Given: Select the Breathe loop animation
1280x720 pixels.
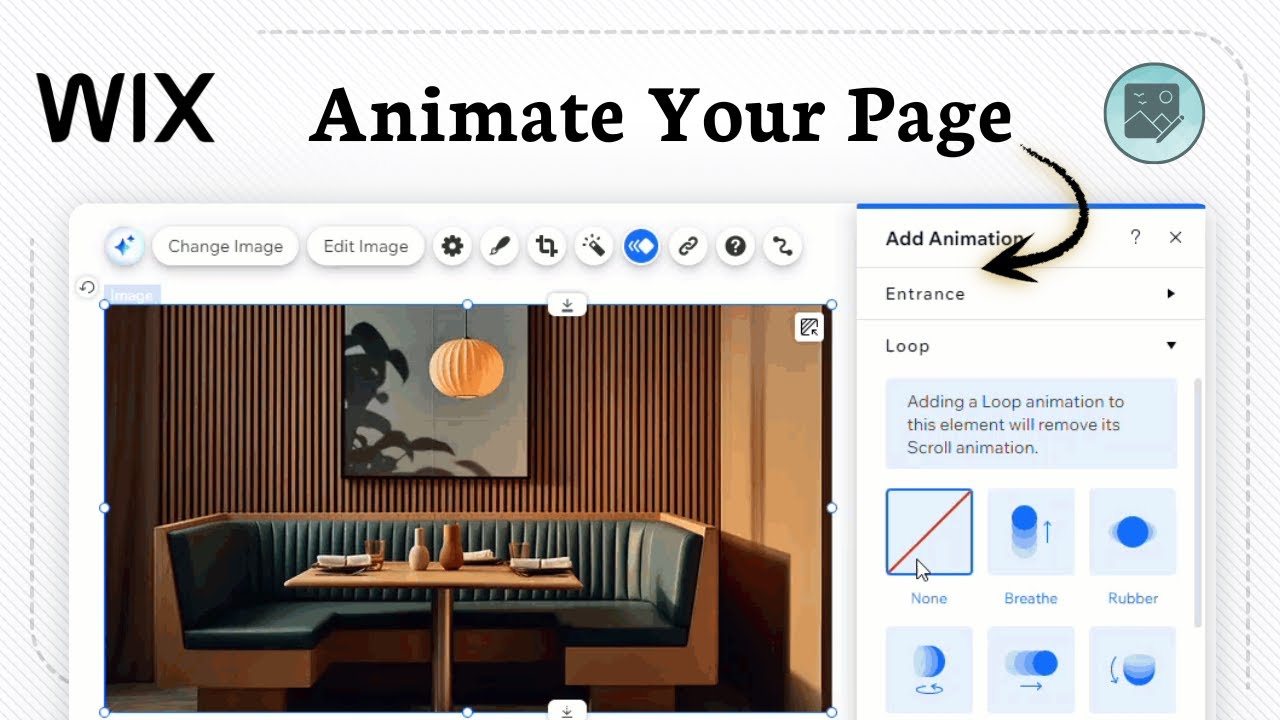Looking at the screenshot, I should [x=1031, y=532].
